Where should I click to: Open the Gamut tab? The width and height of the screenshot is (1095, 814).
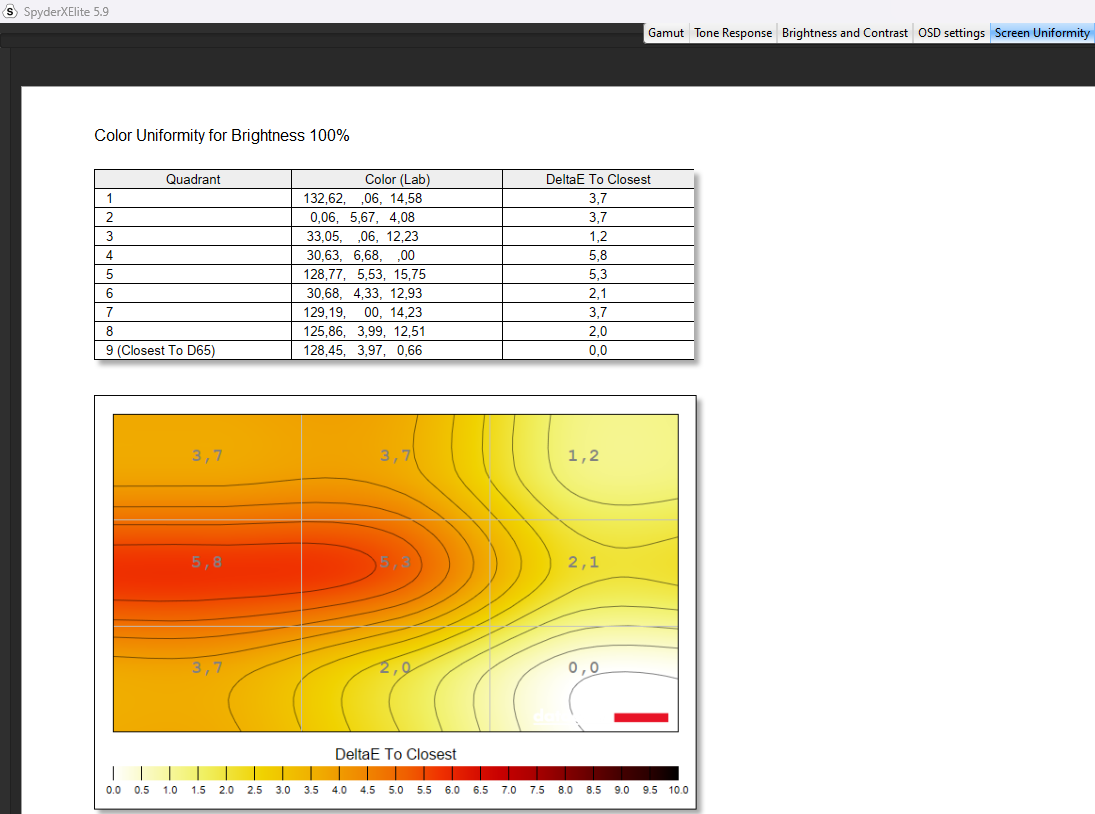point(666,33)
